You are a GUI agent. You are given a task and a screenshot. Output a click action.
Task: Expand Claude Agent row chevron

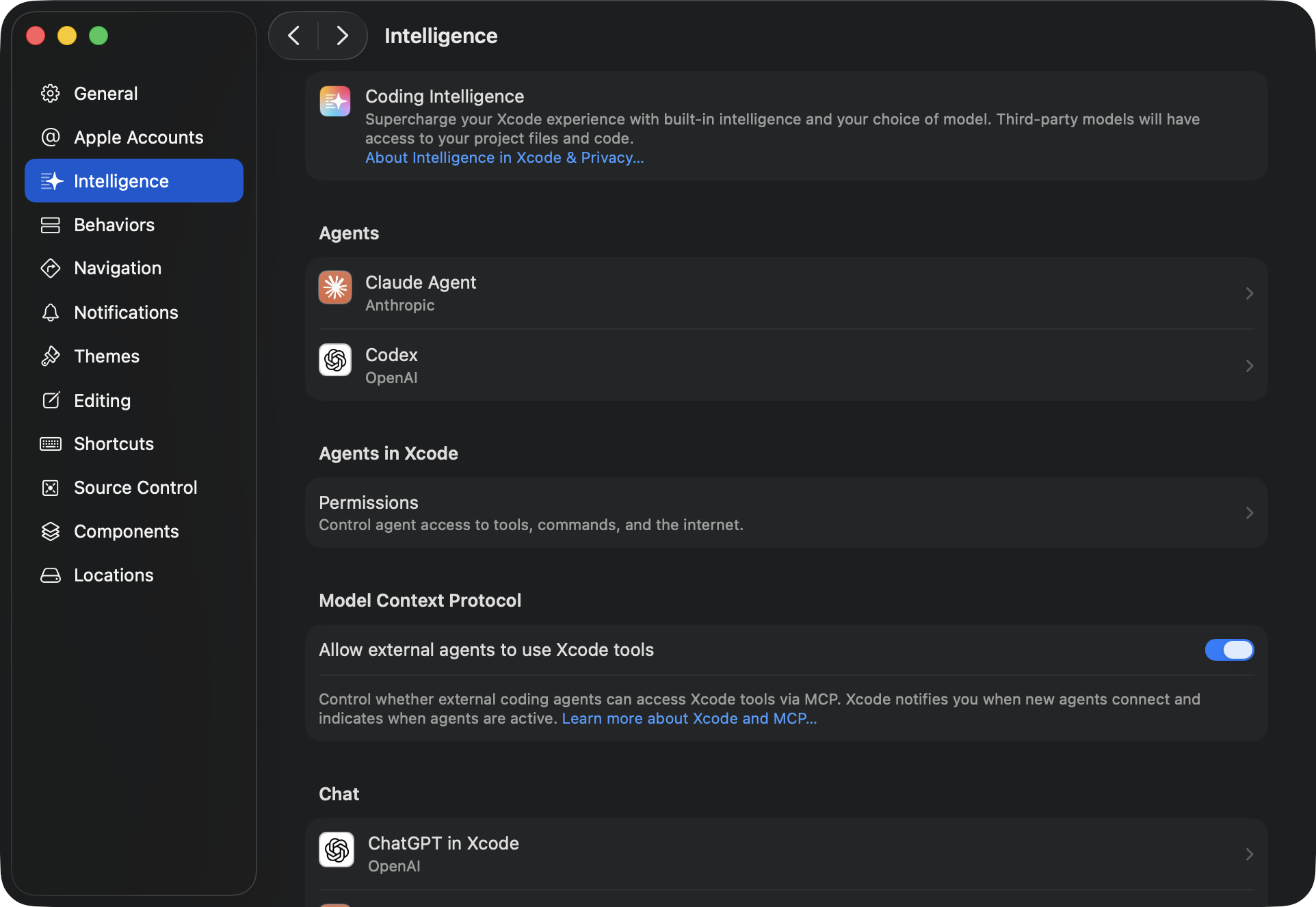click(x=1249, y=293)
